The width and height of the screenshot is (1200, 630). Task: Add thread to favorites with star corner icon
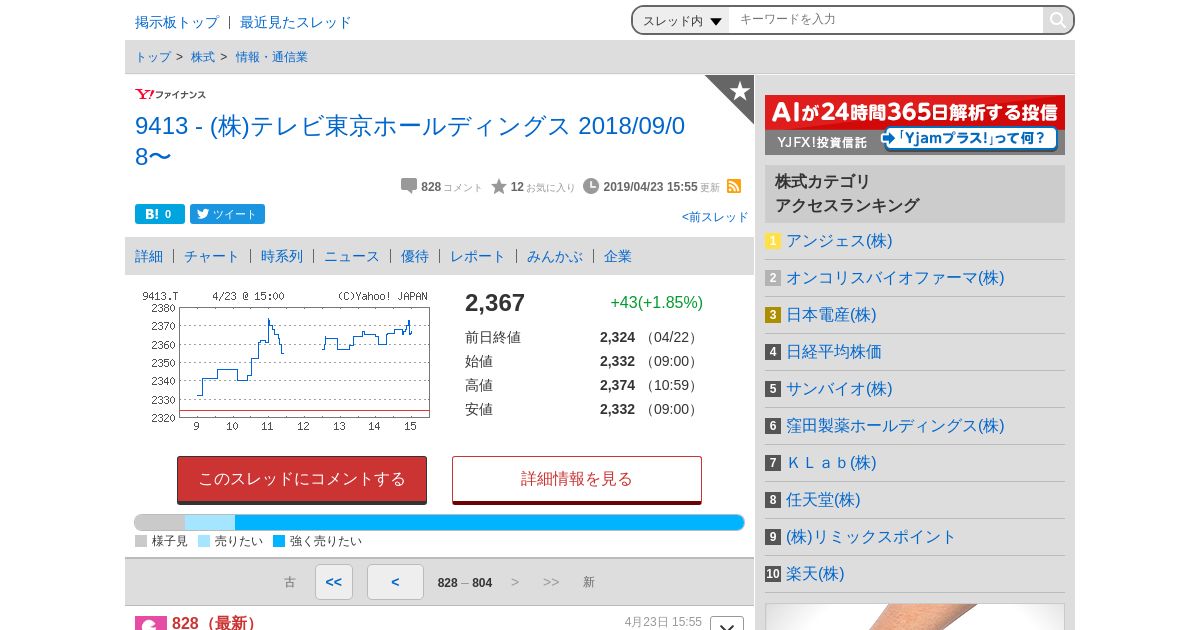click(738, 92)
